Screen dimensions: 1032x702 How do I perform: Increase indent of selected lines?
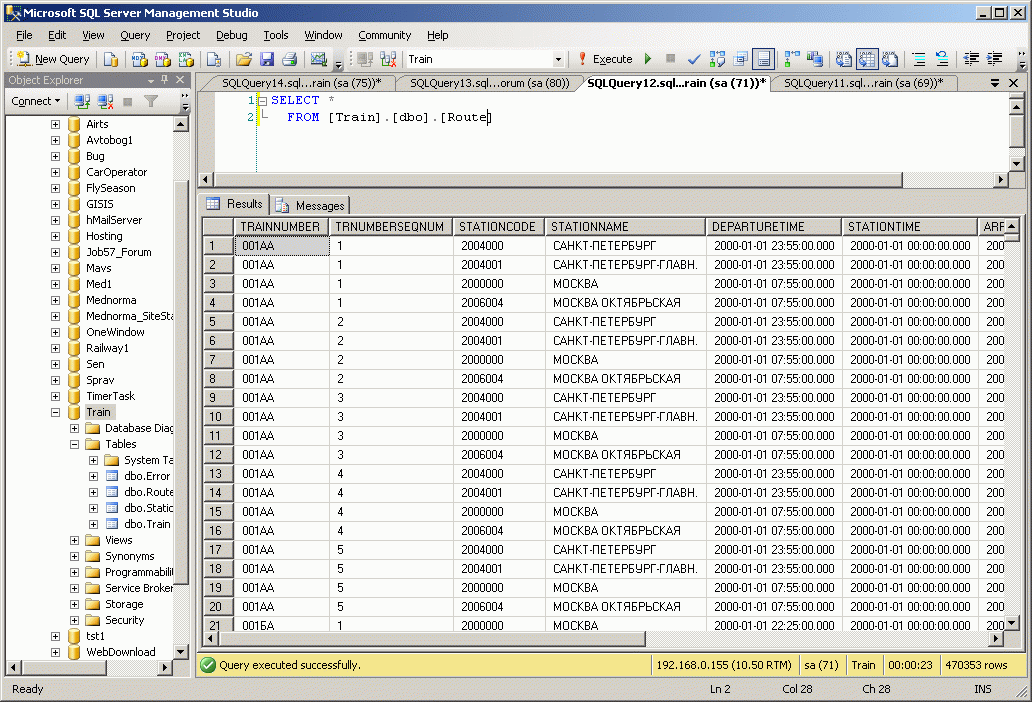(994, 59)
